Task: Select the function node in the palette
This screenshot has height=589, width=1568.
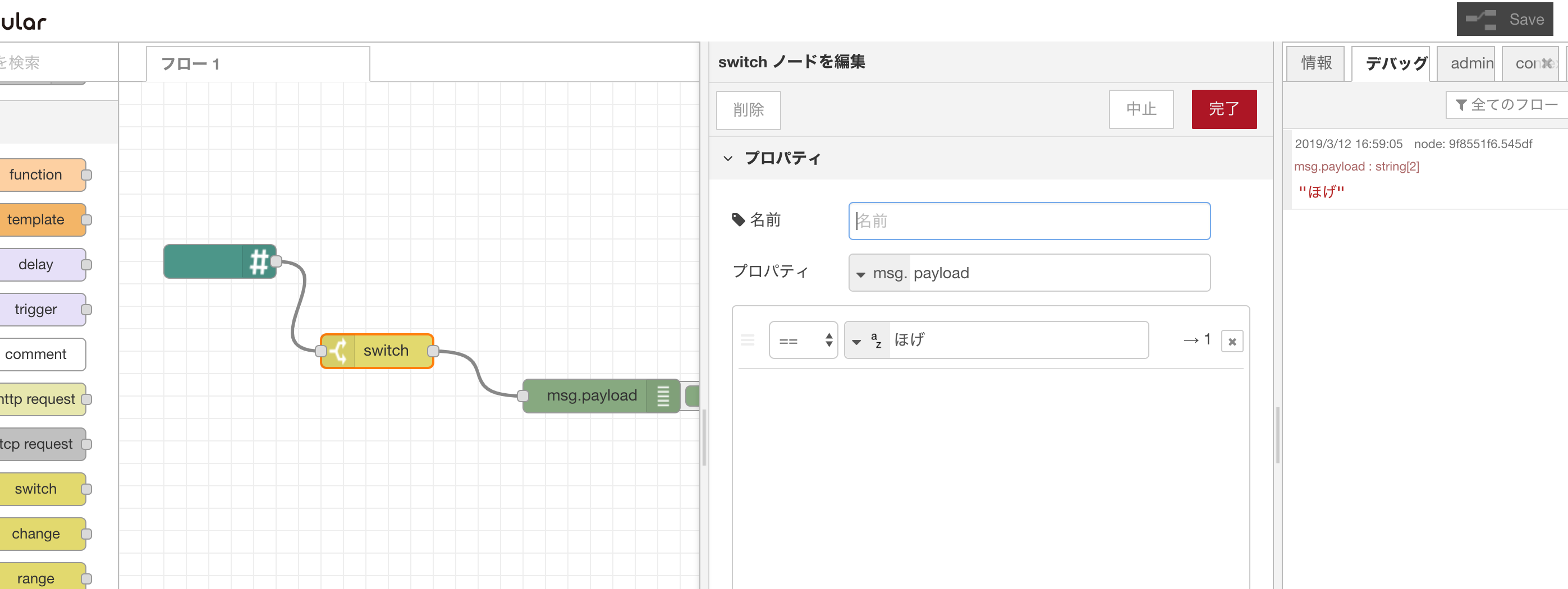Action: (36, 174)
